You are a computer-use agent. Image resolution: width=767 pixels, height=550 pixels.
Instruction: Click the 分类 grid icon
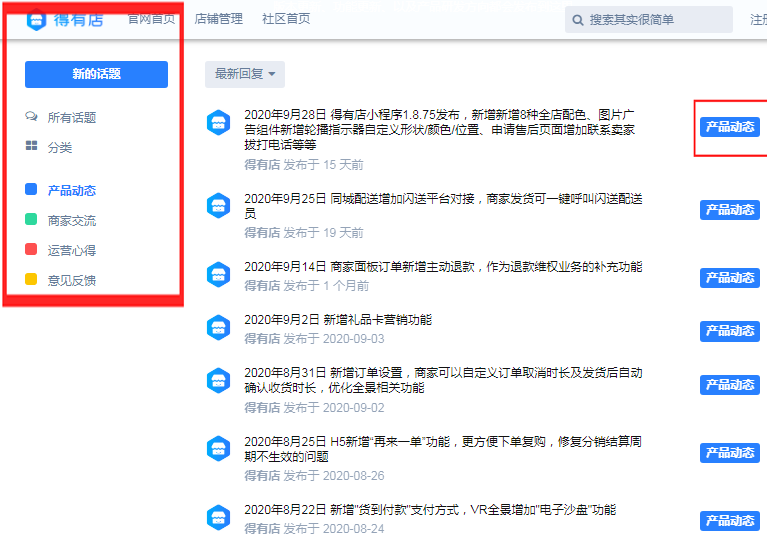(31, 146)
